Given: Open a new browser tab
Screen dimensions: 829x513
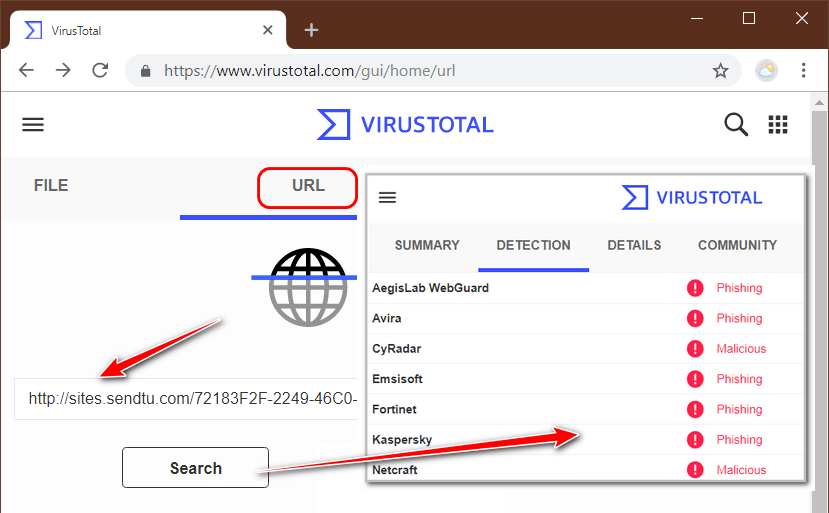Looking at the screenshot, I should [311, 30].
